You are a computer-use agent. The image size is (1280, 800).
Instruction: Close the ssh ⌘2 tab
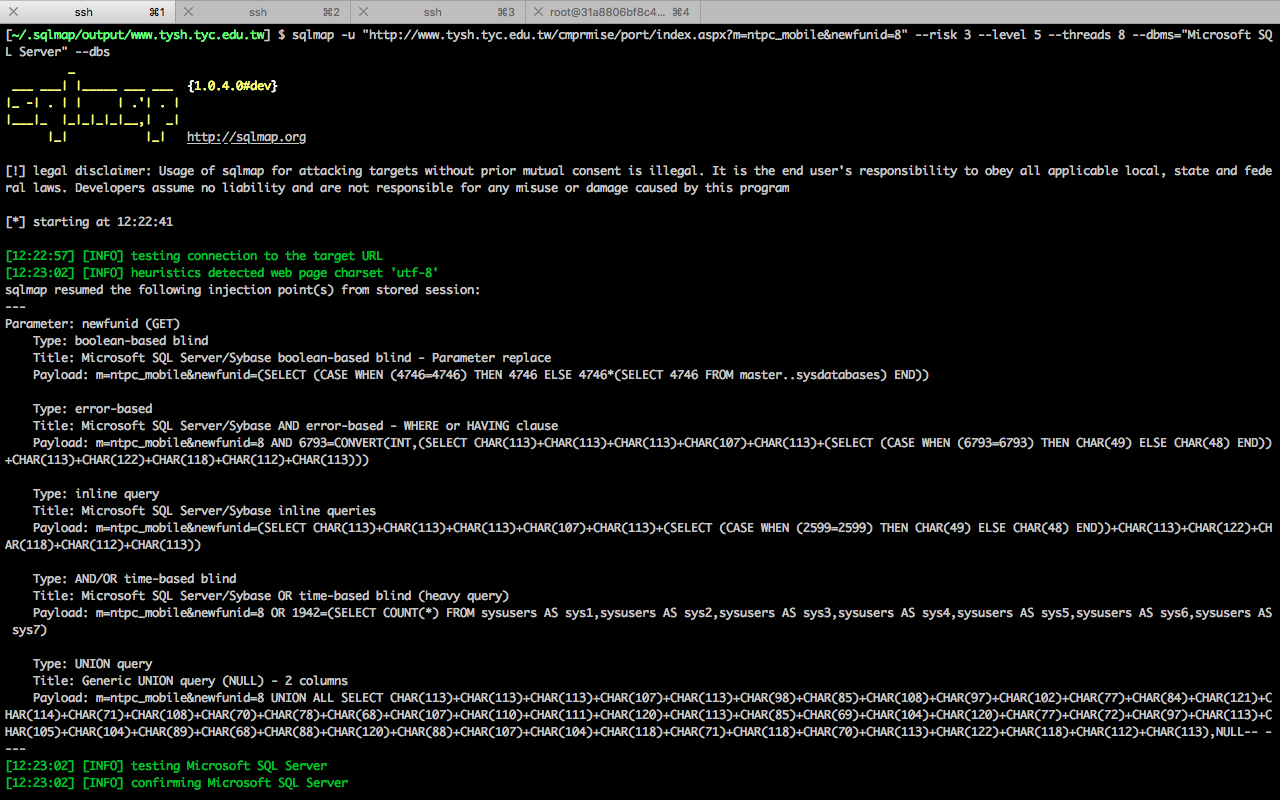189,12
